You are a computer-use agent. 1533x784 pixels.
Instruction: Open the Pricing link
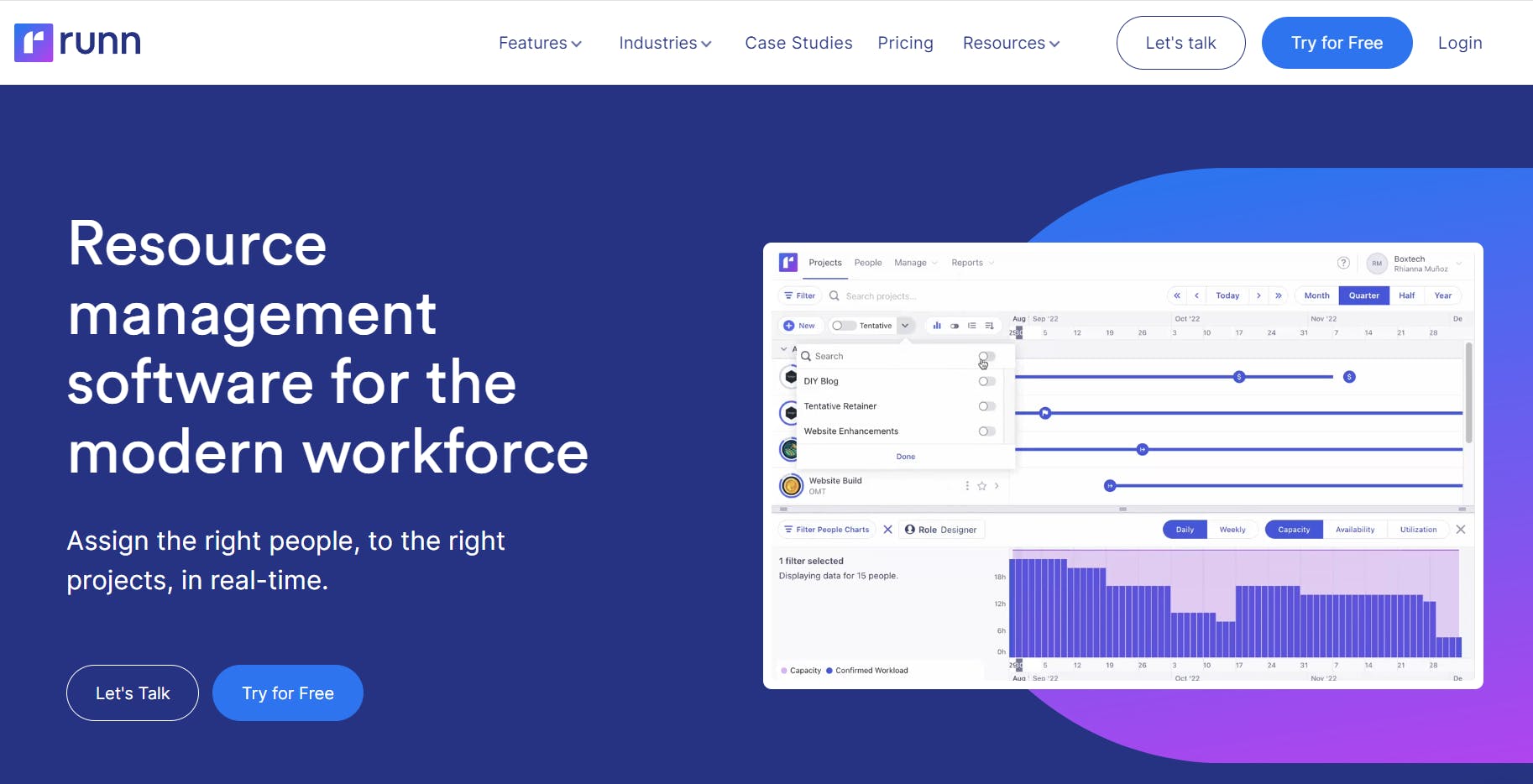coord(905,43)
